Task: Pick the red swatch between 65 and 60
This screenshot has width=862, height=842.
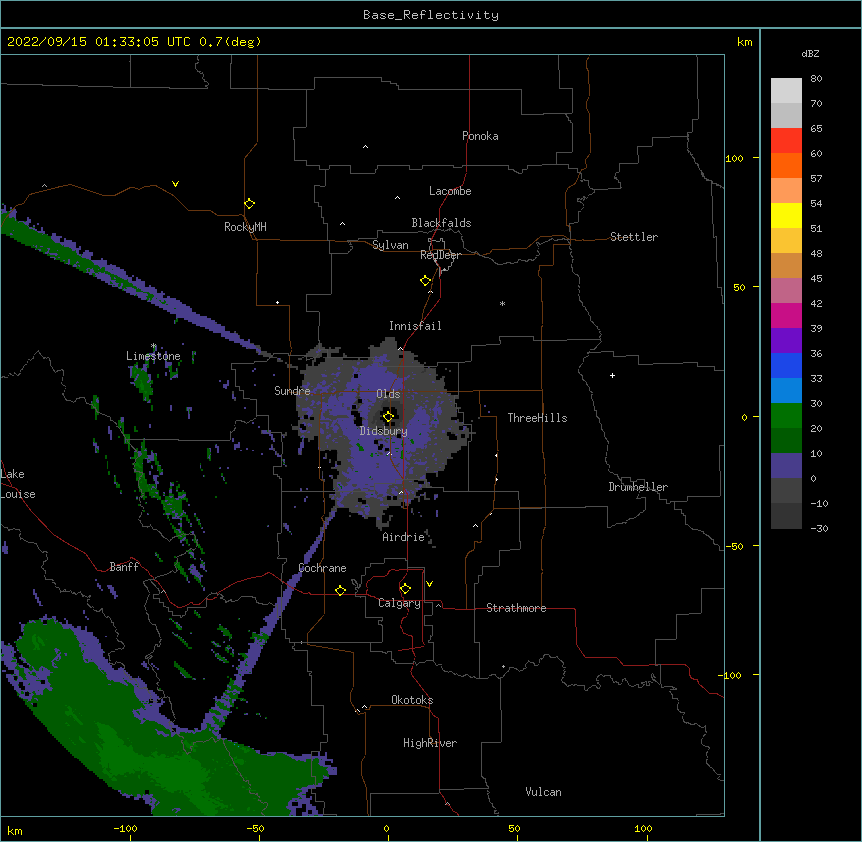Action: pyautogui.click(x=786, y=140)
